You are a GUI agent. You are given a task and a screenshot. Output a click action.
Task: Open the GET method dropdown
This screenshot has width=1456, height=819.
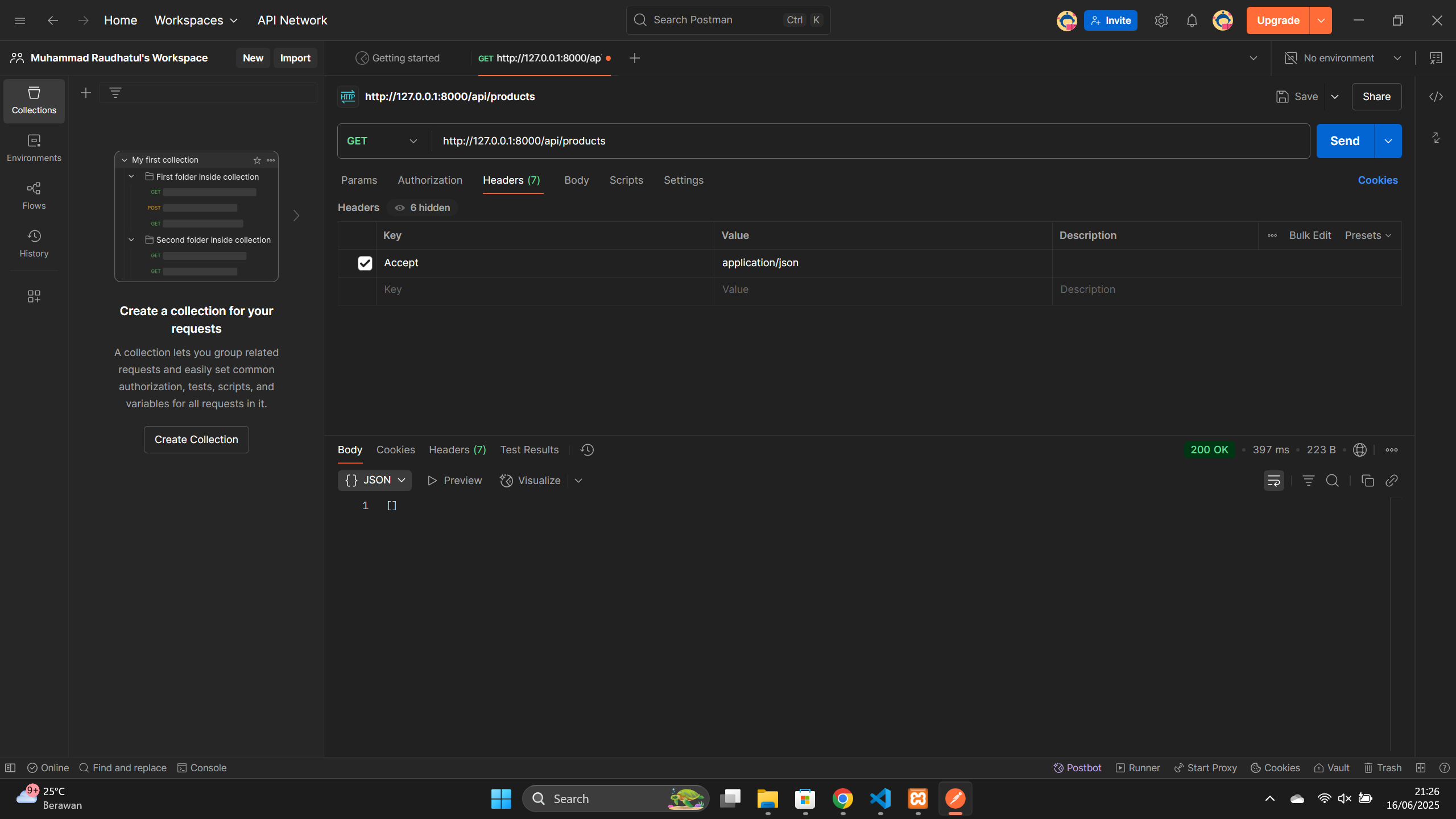point(382,141)
